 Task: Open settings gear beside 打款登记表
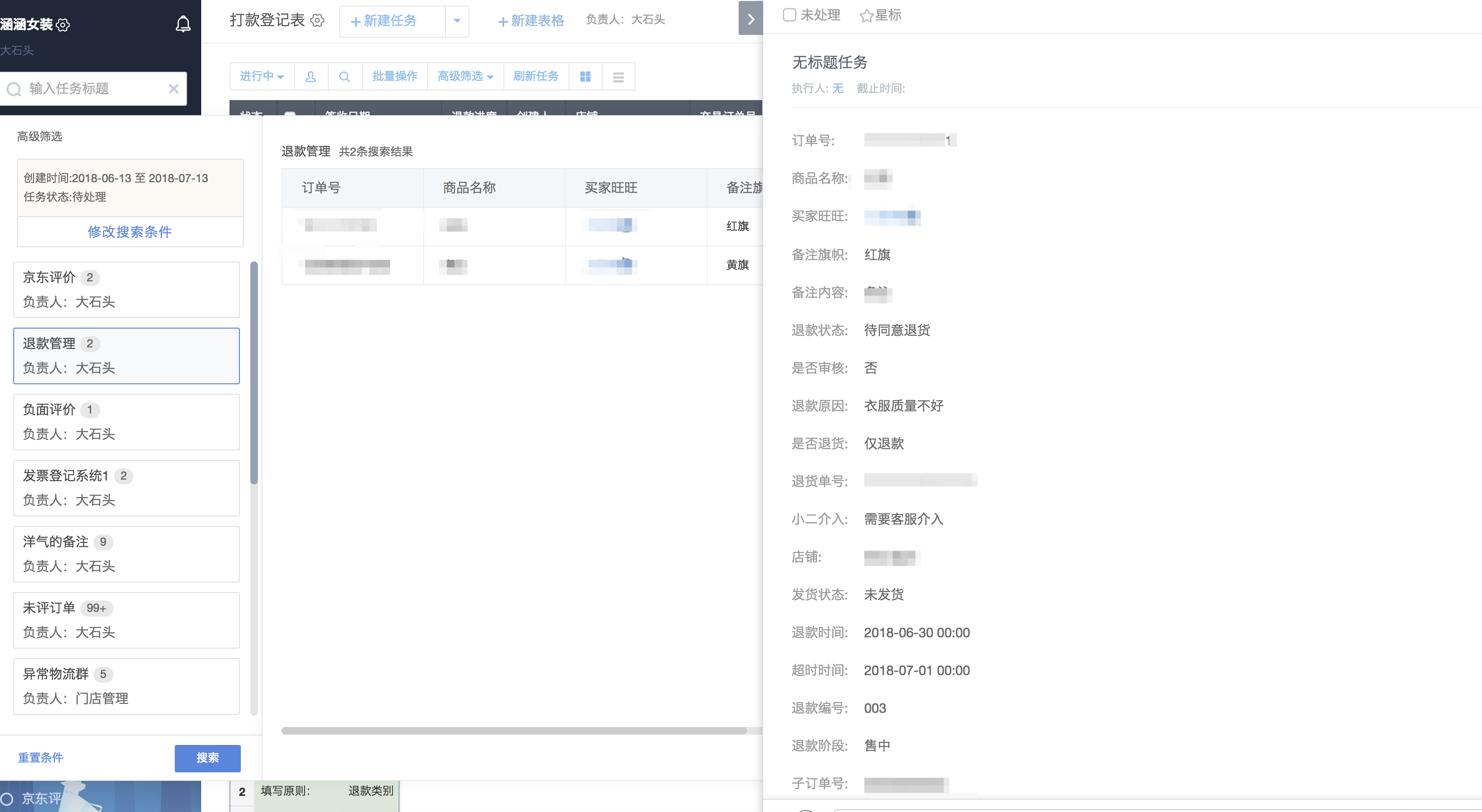(317, 21)
